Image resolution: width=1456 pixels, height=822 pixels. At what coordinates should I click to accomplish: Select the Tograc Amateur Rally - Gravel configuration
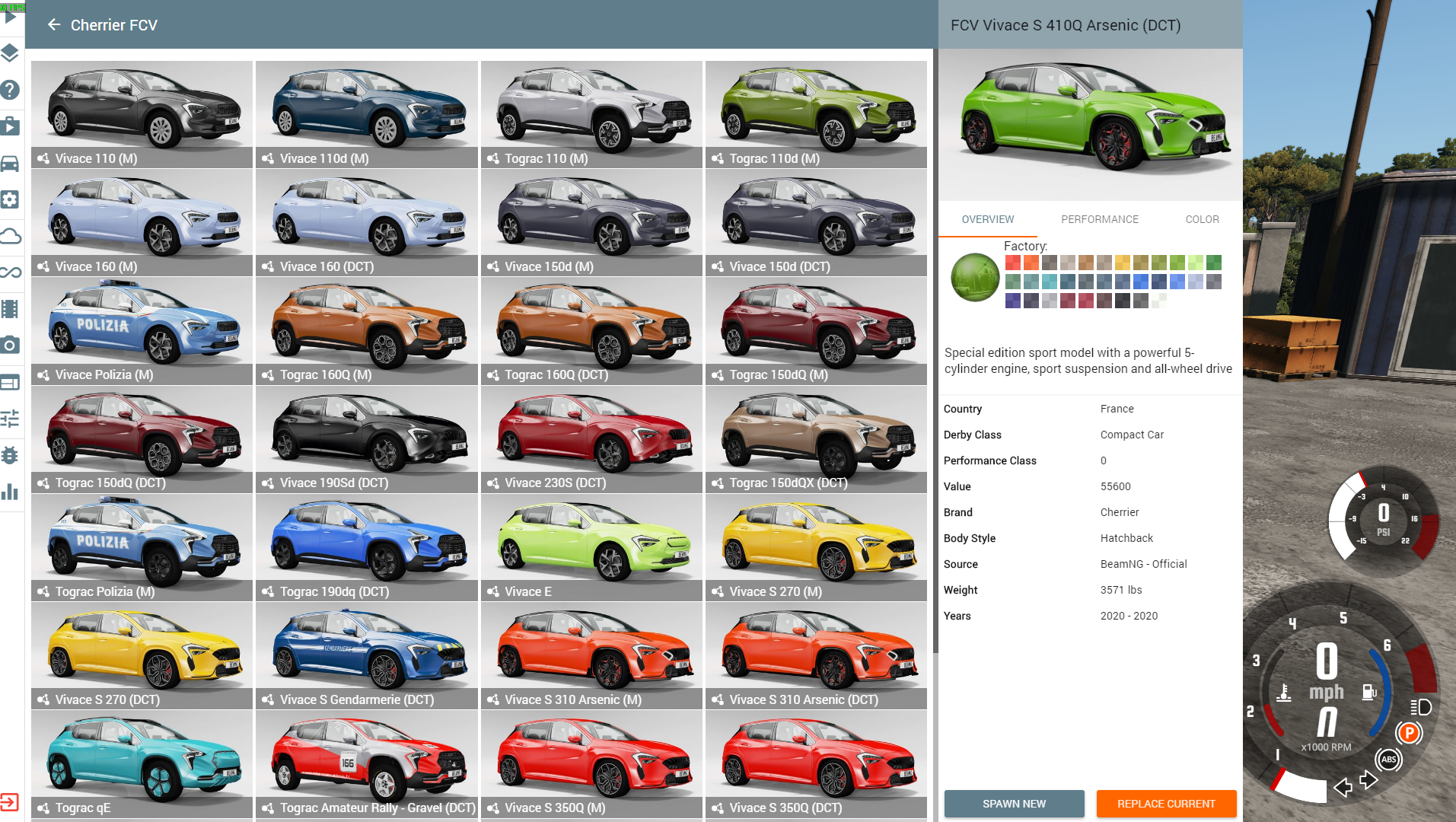coord(367,764)
